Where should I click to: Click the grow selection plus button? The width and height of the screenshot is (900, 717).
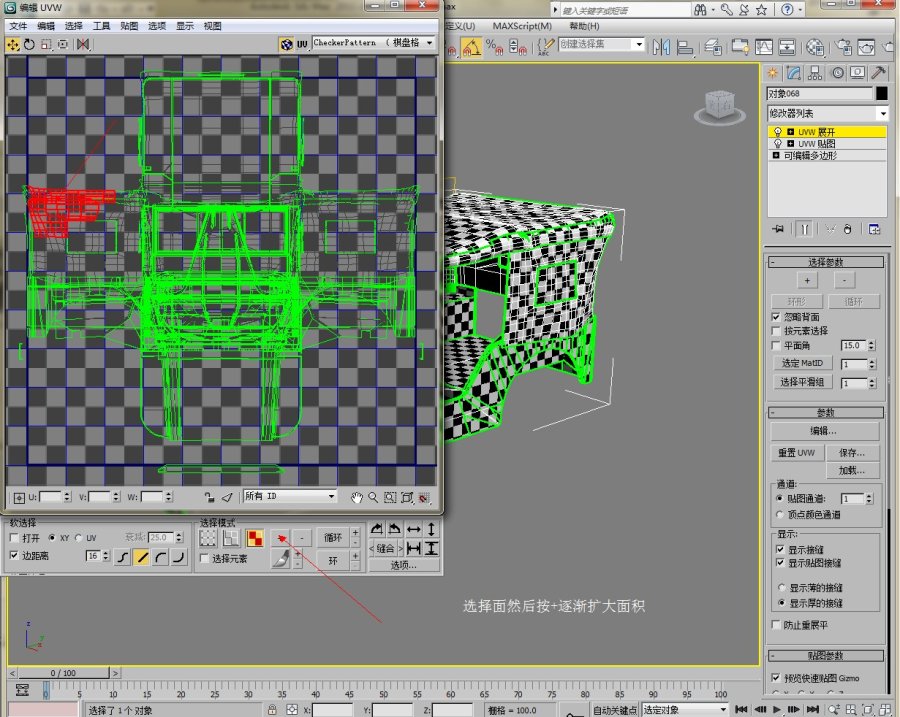coord(282,538)
